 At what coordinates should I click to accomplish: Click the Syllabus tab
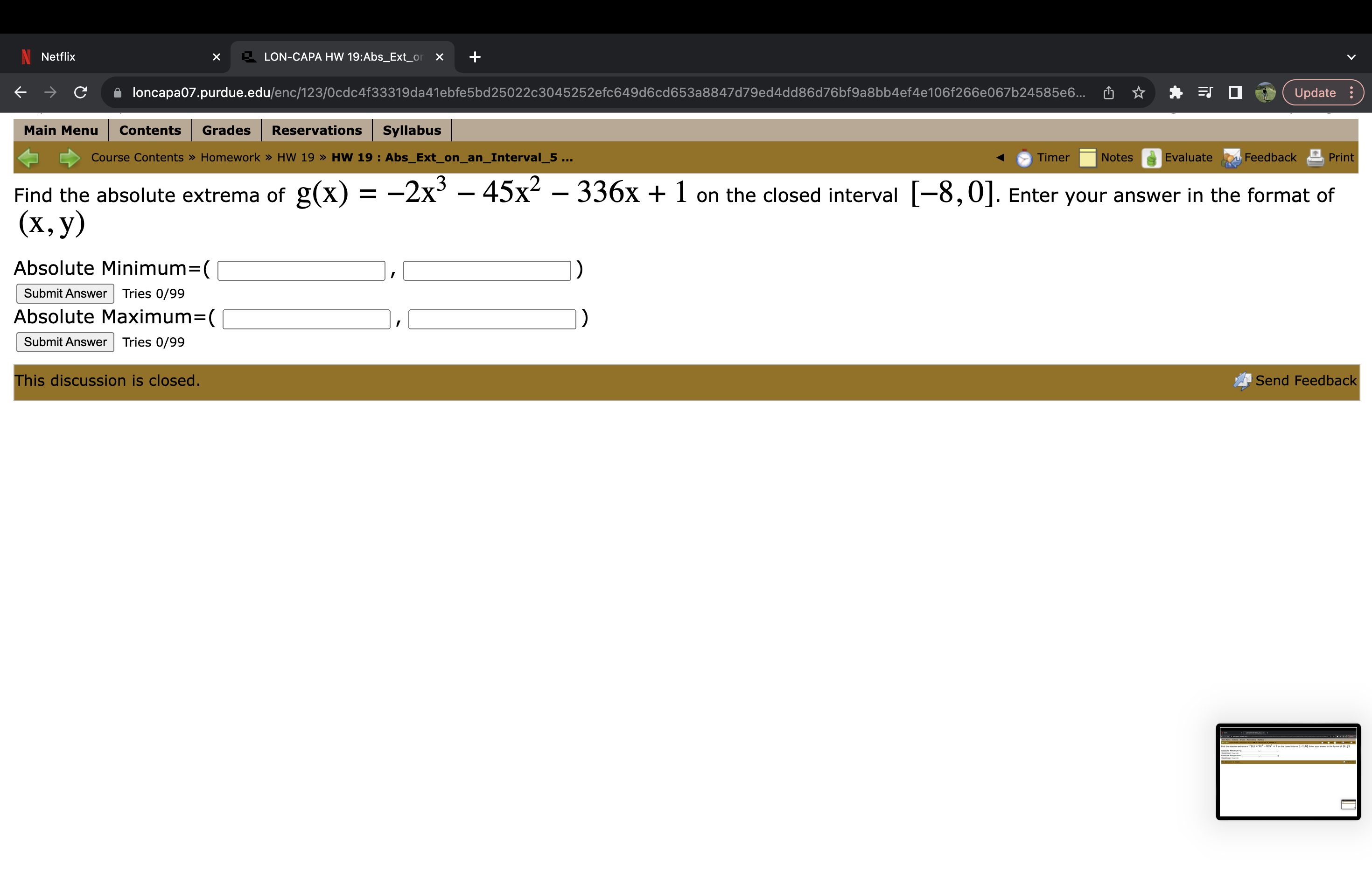click(410, 130)
